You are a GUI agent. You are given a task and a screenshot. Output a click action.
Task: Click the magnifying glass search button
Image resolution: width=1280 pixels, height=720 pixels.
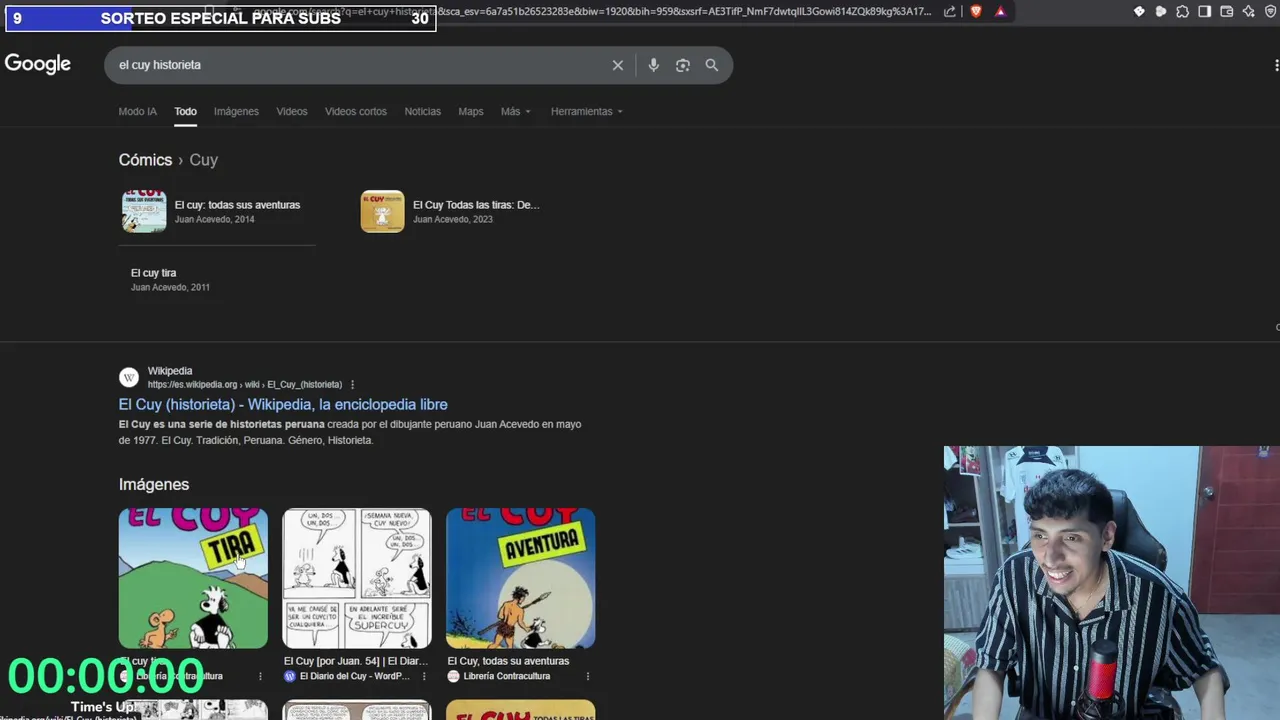[x=712, y=65]
